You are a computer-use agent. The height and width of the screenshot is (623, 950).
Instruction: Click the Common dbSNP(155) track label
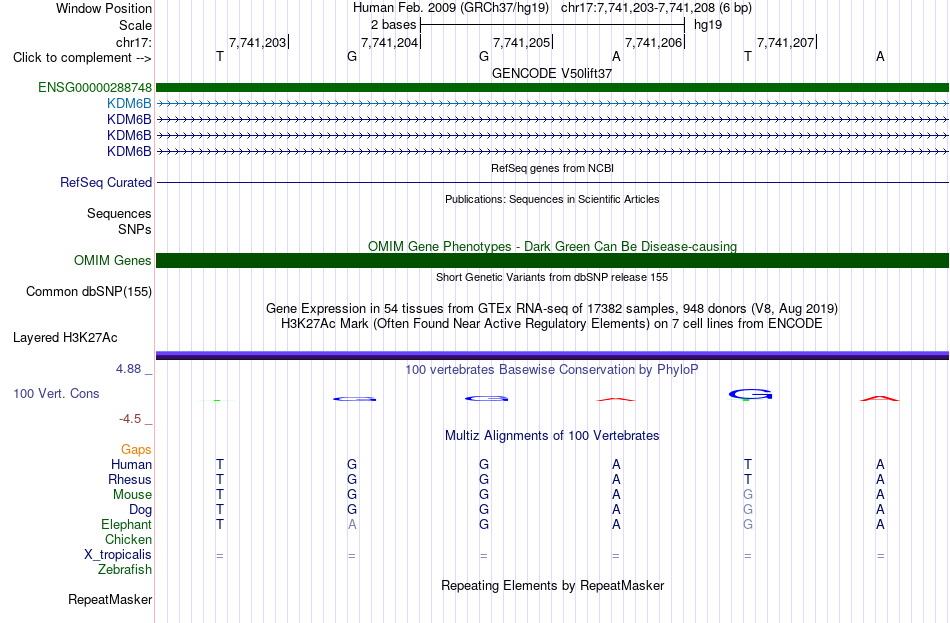click(89, 292)
